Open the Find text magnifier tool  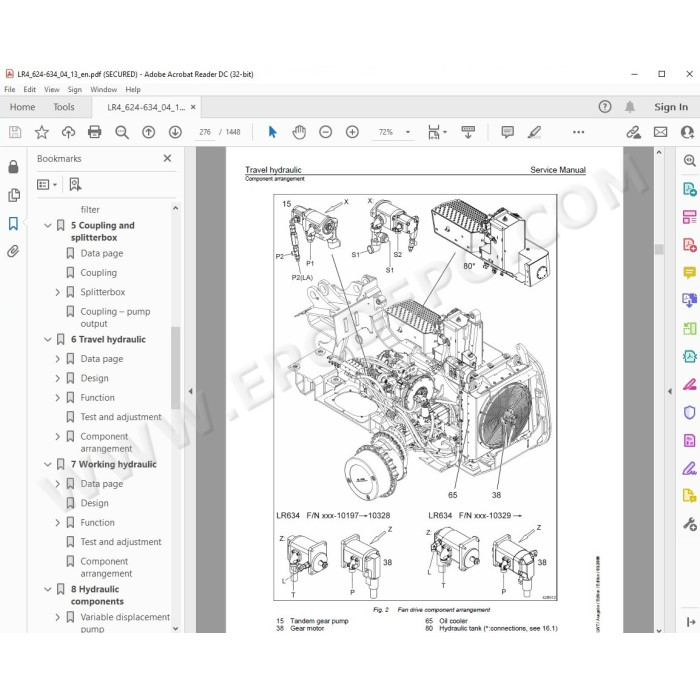122,132
